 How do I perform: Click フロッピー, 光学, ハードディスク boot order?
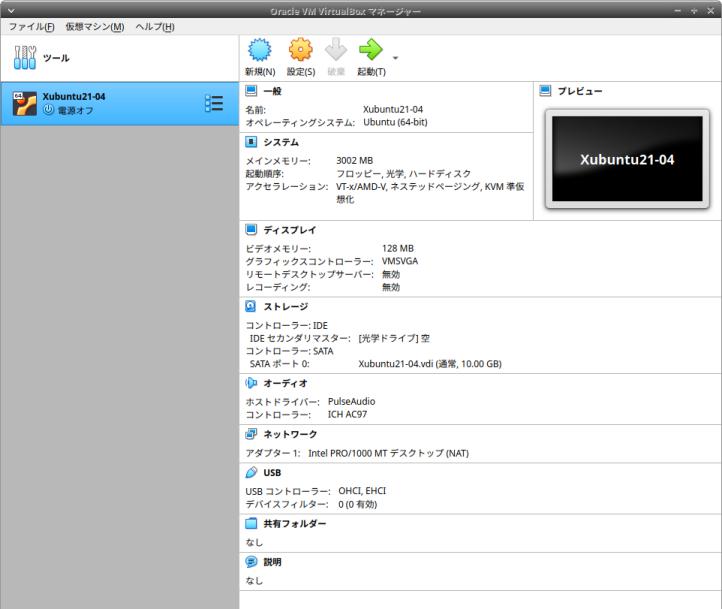pyautogui.click(x=403, y=174)
